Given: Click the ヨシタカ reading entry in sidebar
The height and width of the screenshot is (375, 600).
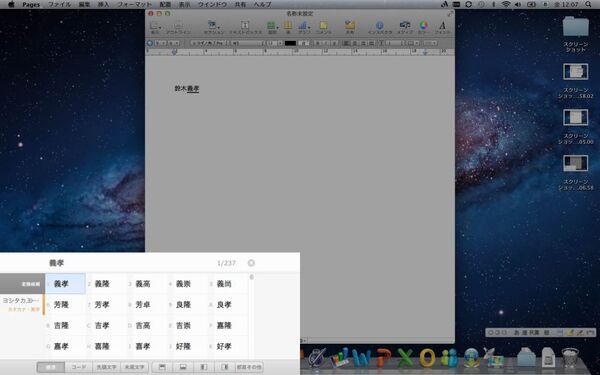Looking at the screenshot, I should coord(22,304).
